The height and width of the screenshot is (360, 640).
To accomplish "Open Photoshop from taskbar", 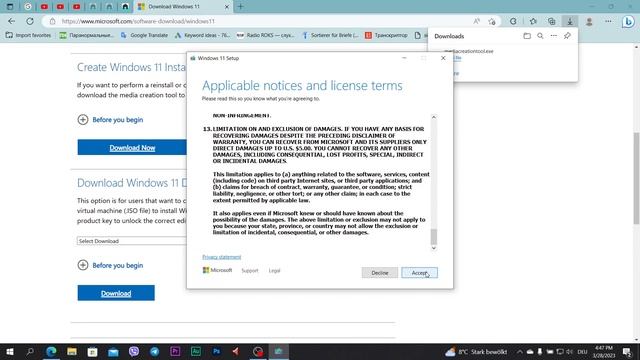I will click(216, 351).
